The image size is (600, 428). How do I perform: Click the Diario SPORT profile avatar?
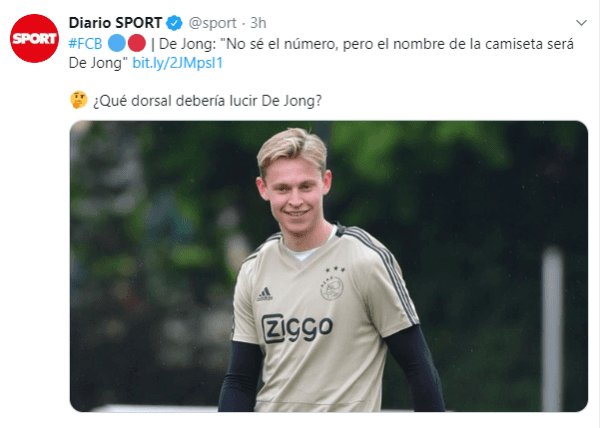tap(34, 38)
